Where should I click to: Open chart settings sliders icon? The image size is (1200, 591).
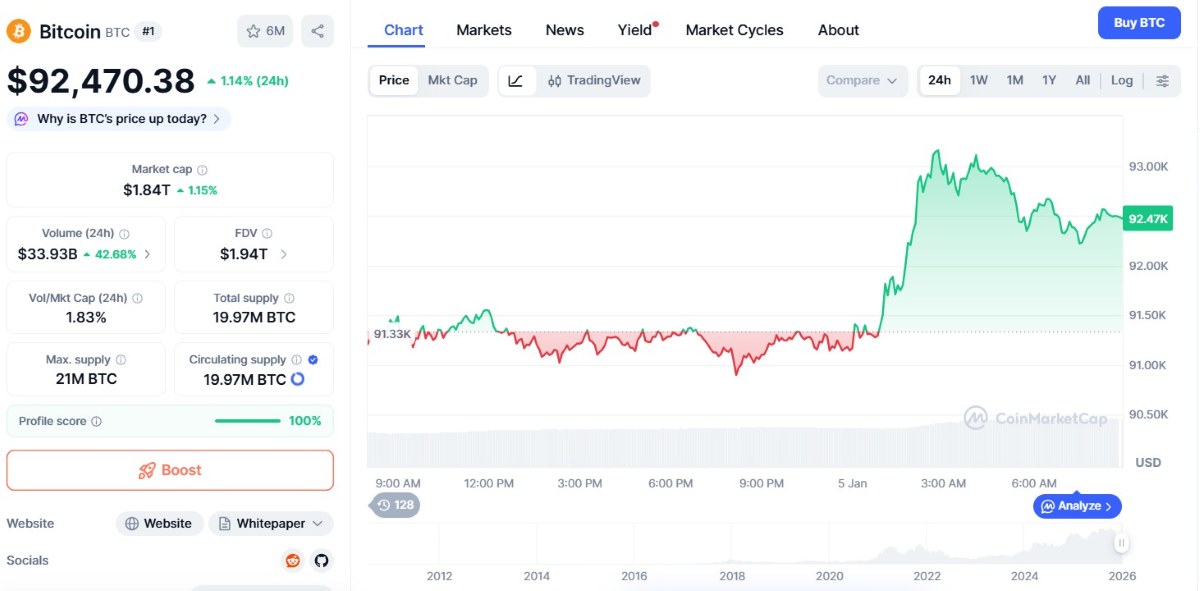point(1162,81)
